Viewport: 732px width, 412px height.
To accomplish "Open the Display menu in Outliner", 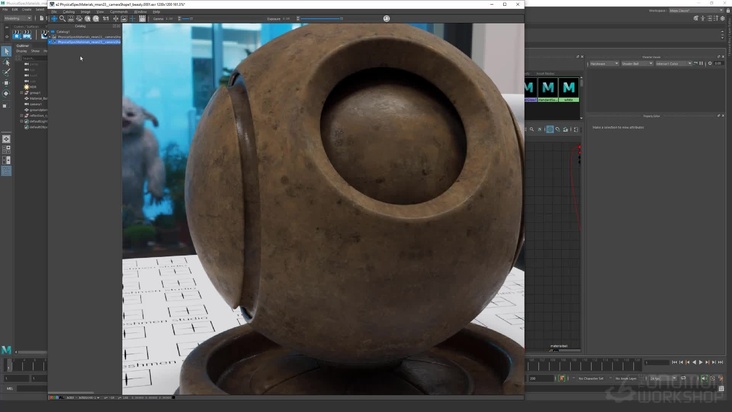I will pyautogui.click(x=21, y=51).
